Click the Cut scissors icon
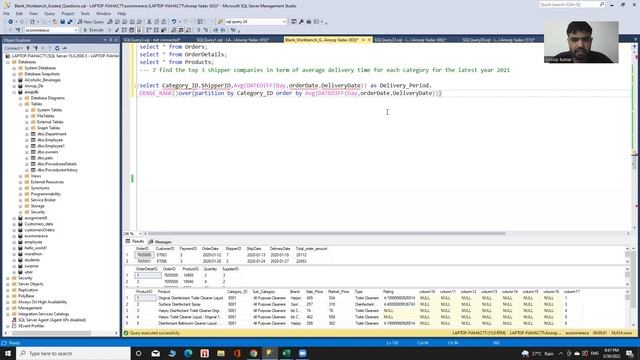This screenshot has height=360, width=640. [x=149, y=22]
